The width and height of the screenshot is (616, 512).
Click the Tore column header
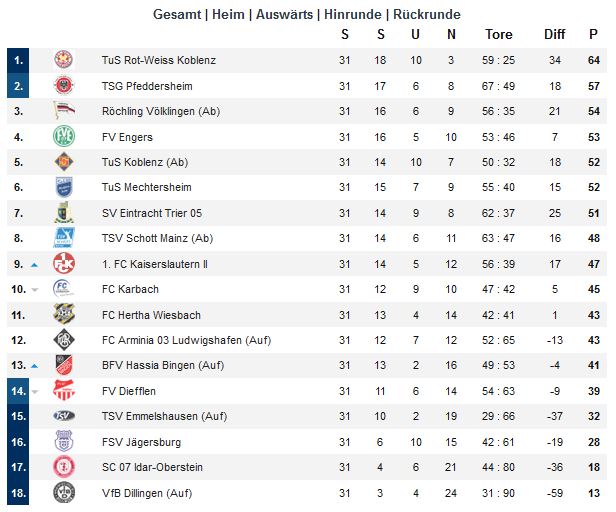[498, 35]
